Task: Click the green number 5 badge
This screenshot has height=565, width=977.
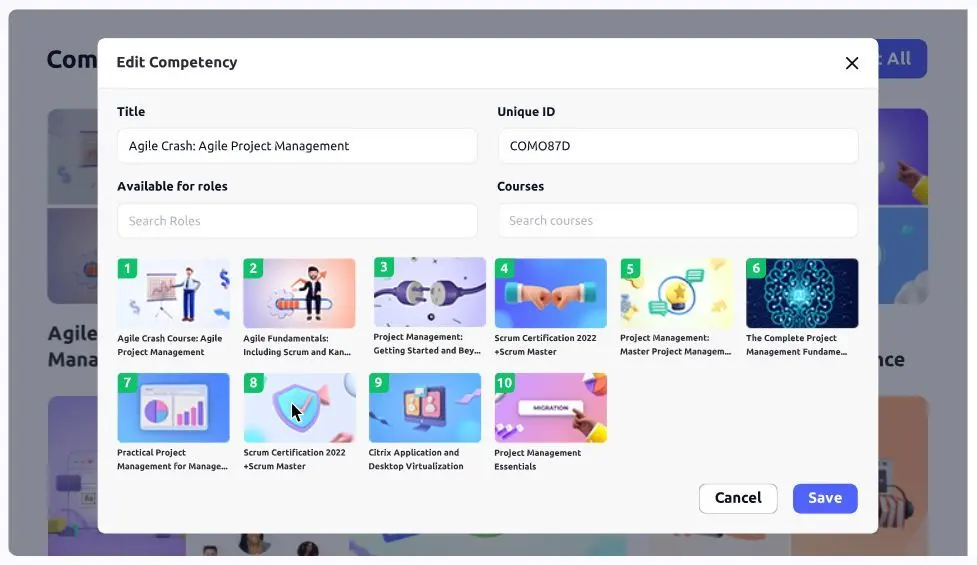Action: pos(630,268)
